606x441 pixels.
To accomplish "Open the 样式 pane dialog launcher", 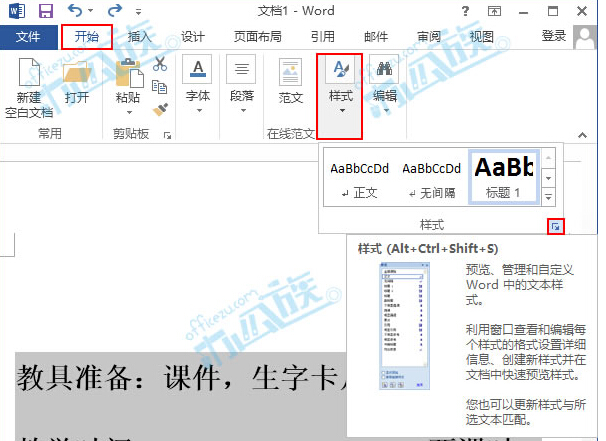I will coord(556,227).
